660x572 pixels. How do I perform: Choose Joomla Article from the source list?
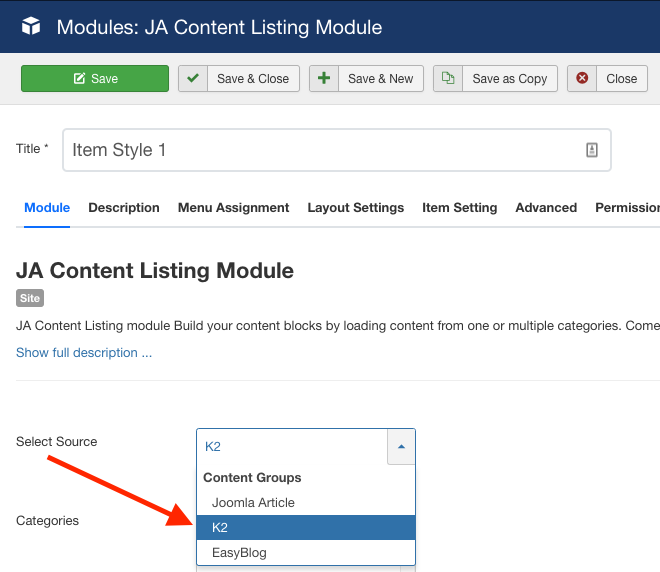[253, 503]
